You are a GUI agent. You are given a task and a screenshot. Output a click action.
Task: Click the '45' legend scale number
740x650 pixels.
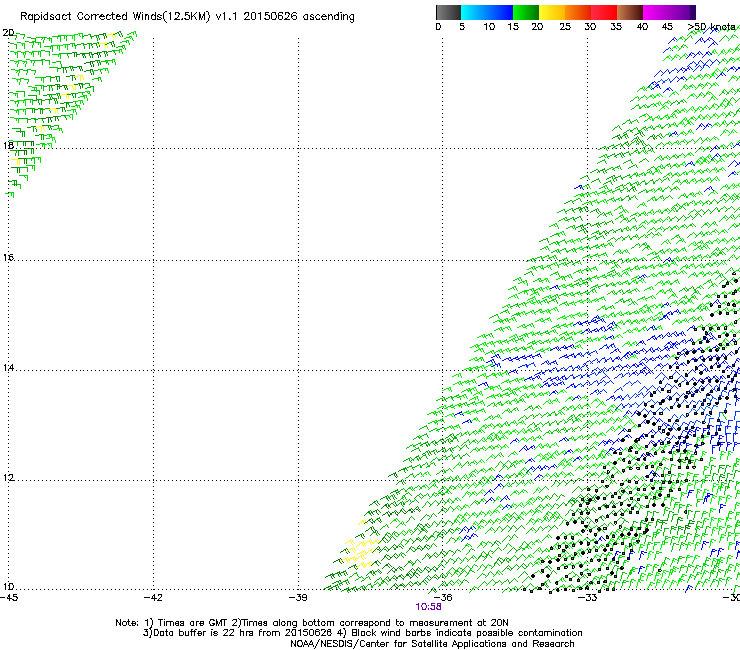pos(667,27)
